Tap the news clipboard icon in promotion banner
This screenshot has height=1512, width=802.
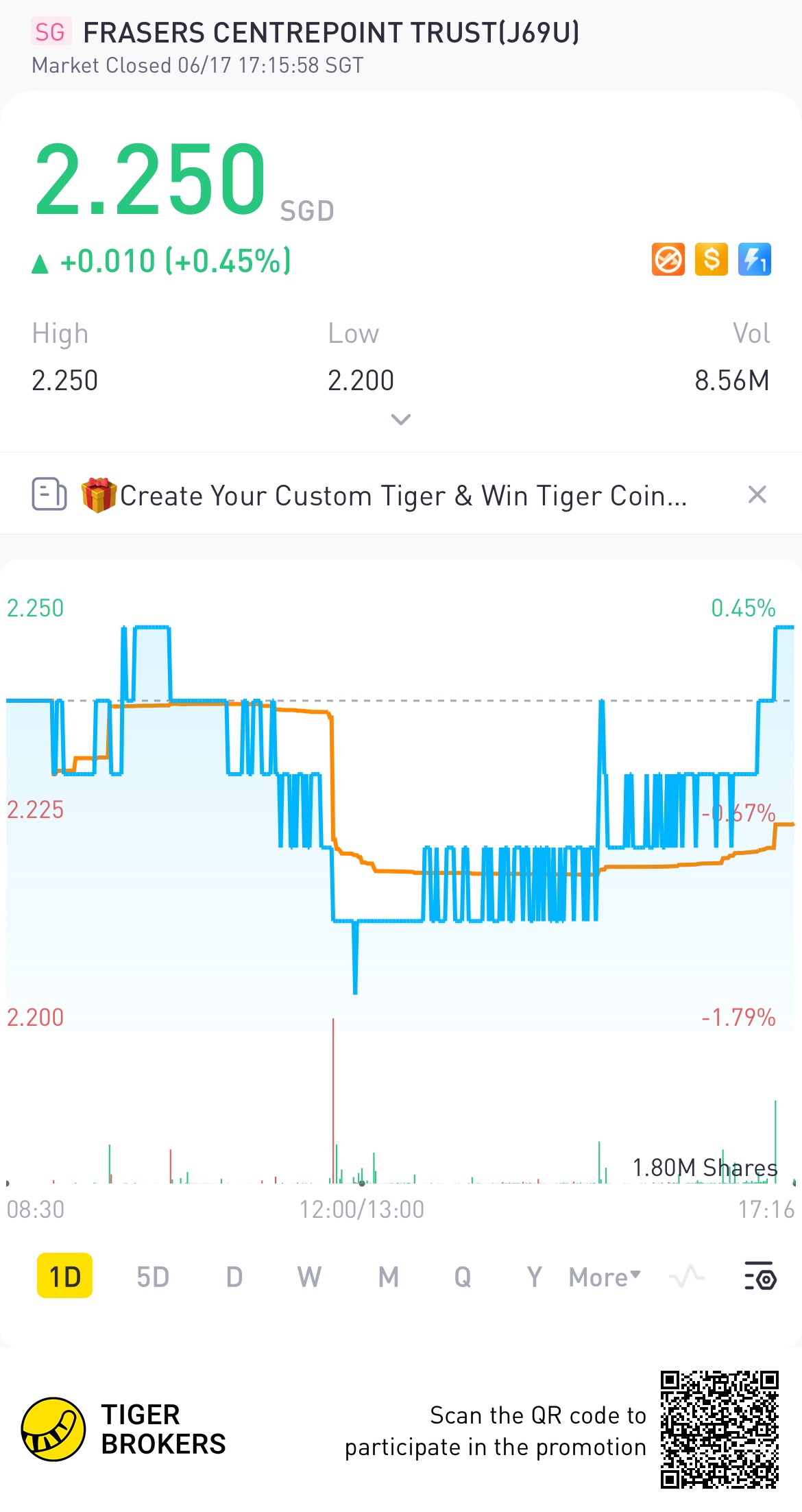tap(49, 494)
